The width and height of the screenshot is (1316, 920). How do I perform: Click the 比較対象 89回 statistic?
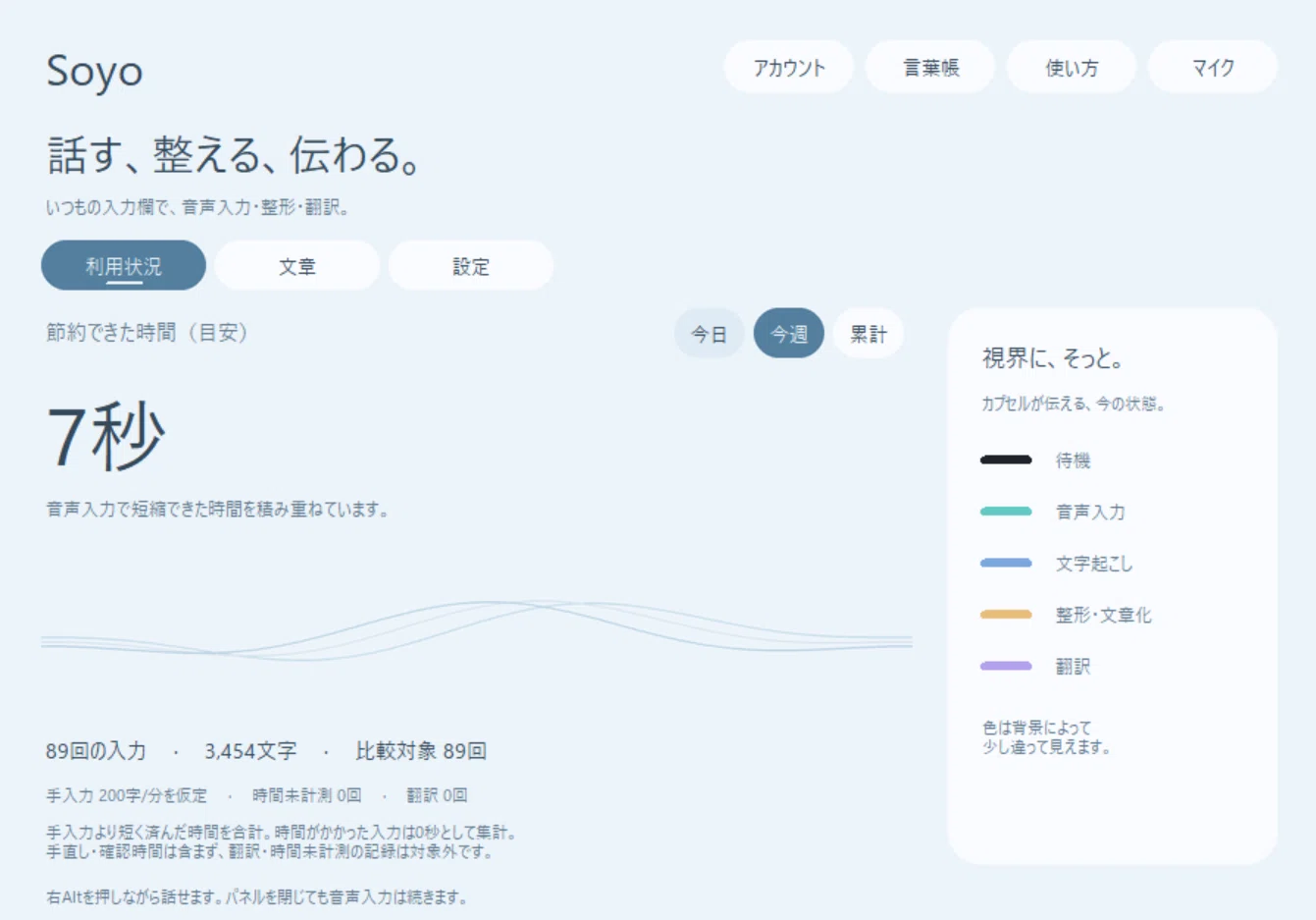(421, 751)
